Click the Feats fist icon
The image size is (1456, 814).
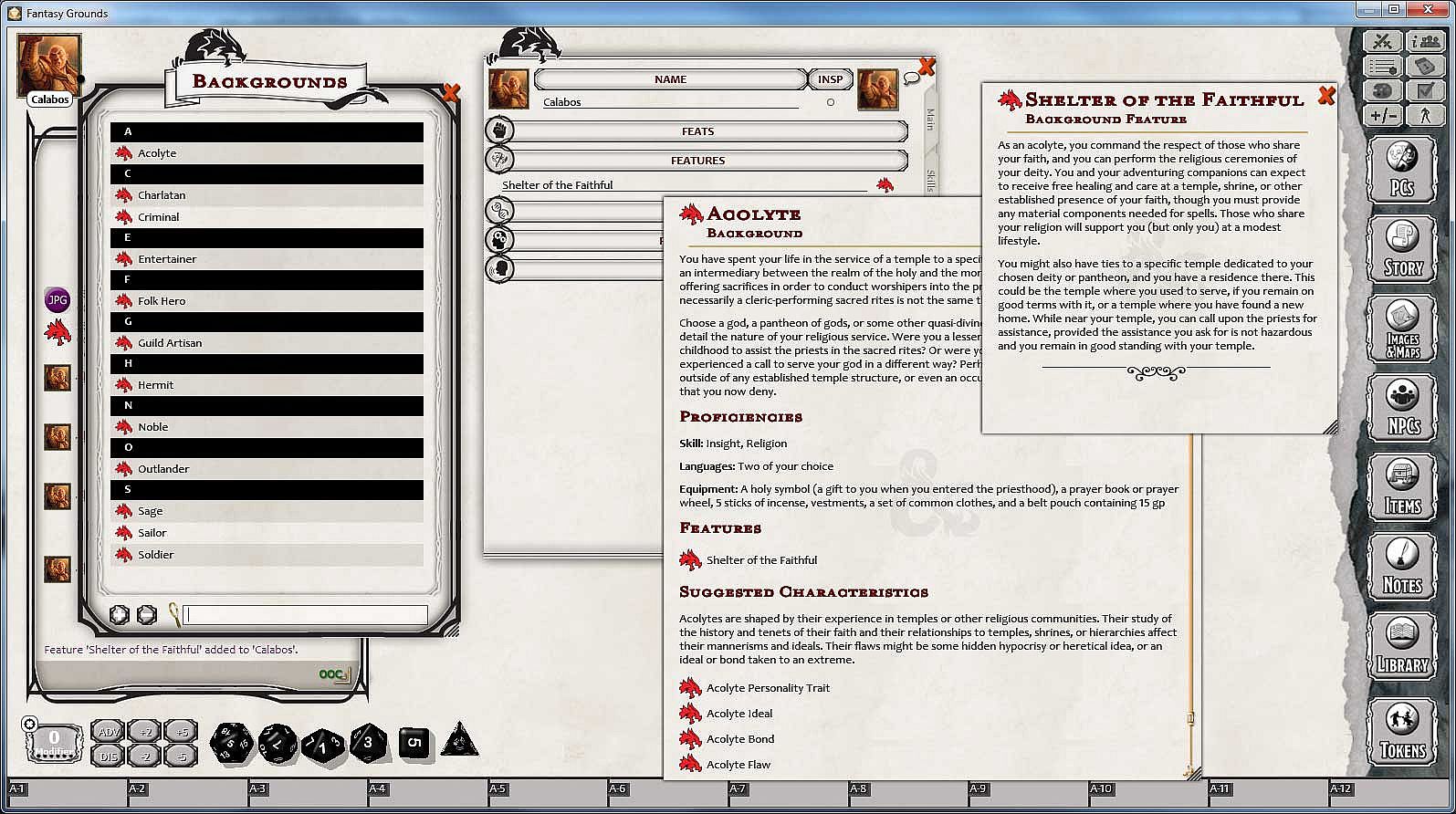[x=499, y=130]
